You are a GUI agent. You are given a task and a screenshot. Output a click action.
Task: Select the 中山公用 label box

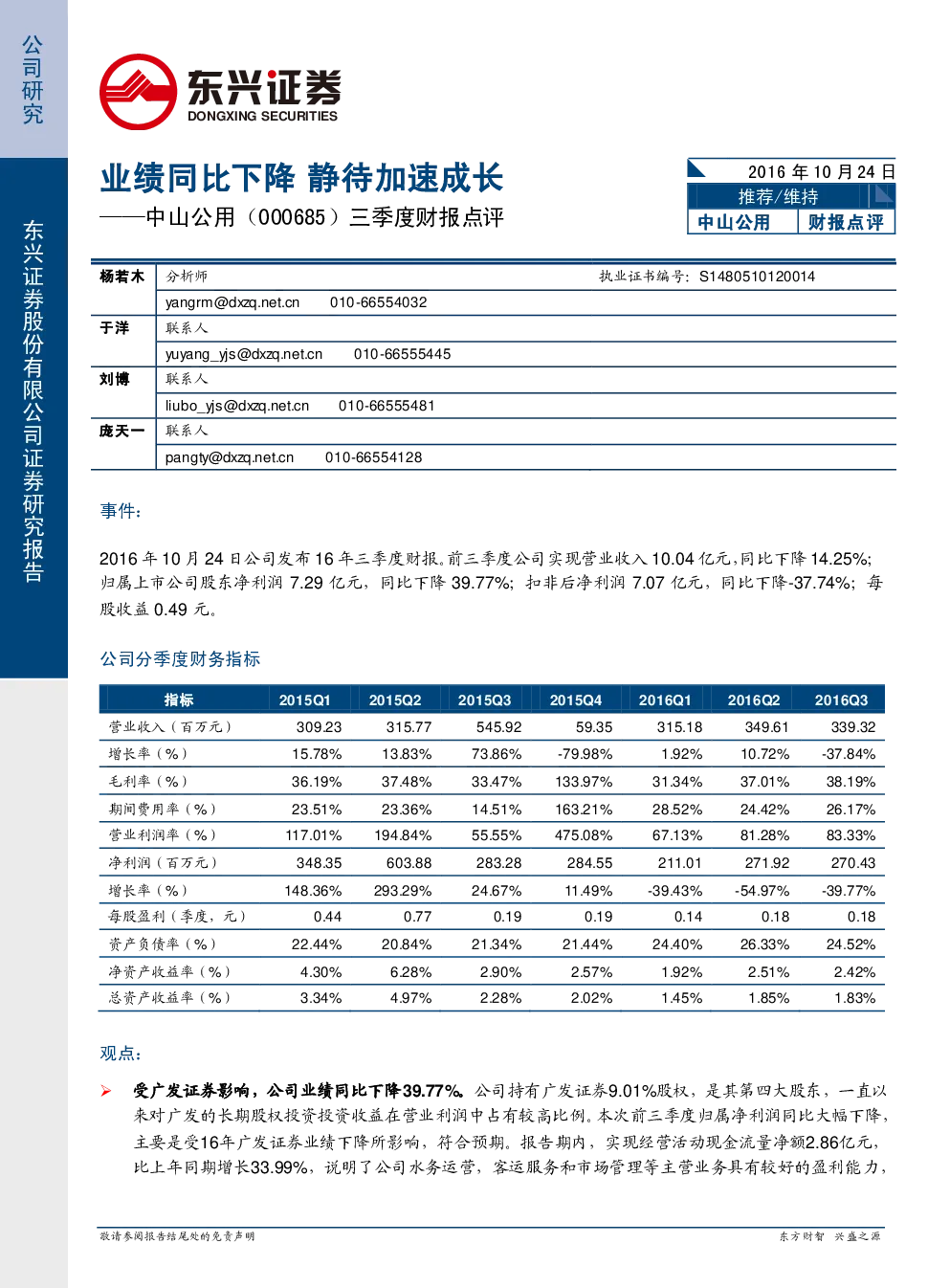point(742,222)
